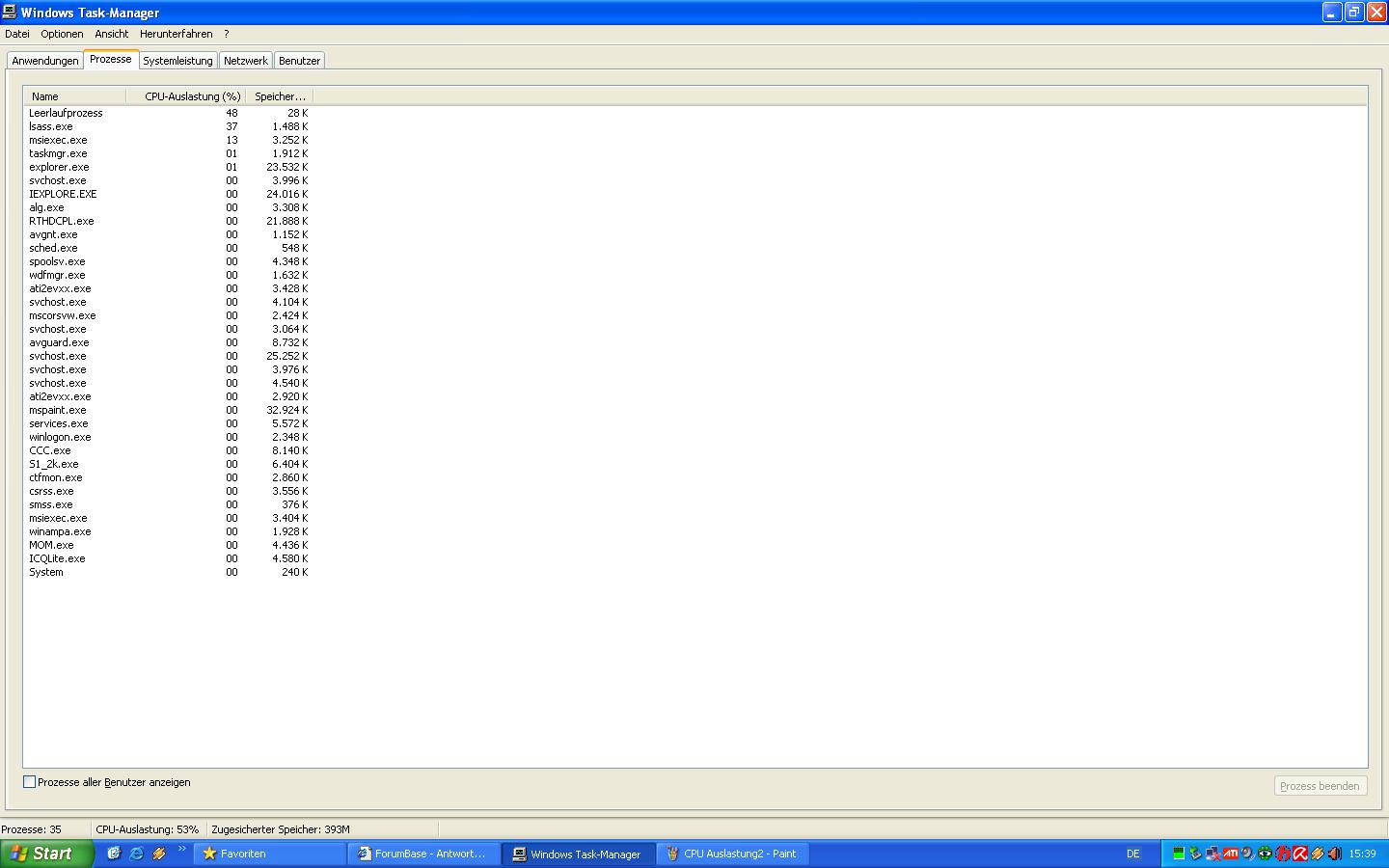Image resolution: width=1389 pixels, height=868 pixels.
Task: Click the 15:39 taskbar clock
Action: pos(1362,854)
